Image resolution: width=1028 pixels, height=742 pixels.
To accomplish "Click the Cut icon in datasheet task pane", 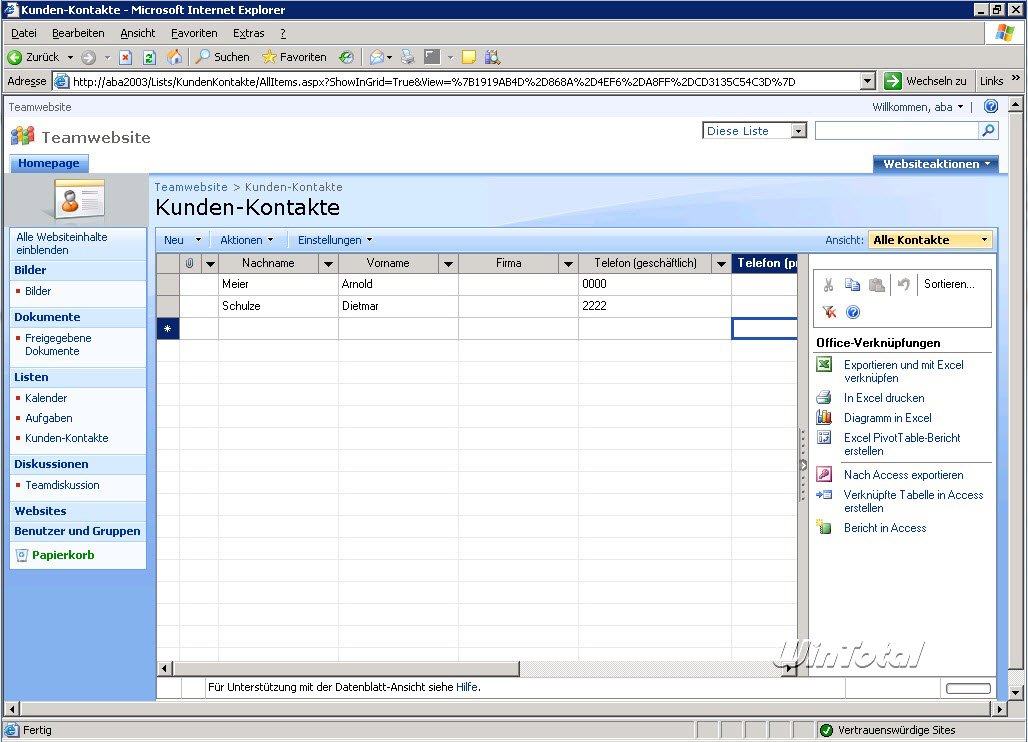I will [x=829, y=284].
